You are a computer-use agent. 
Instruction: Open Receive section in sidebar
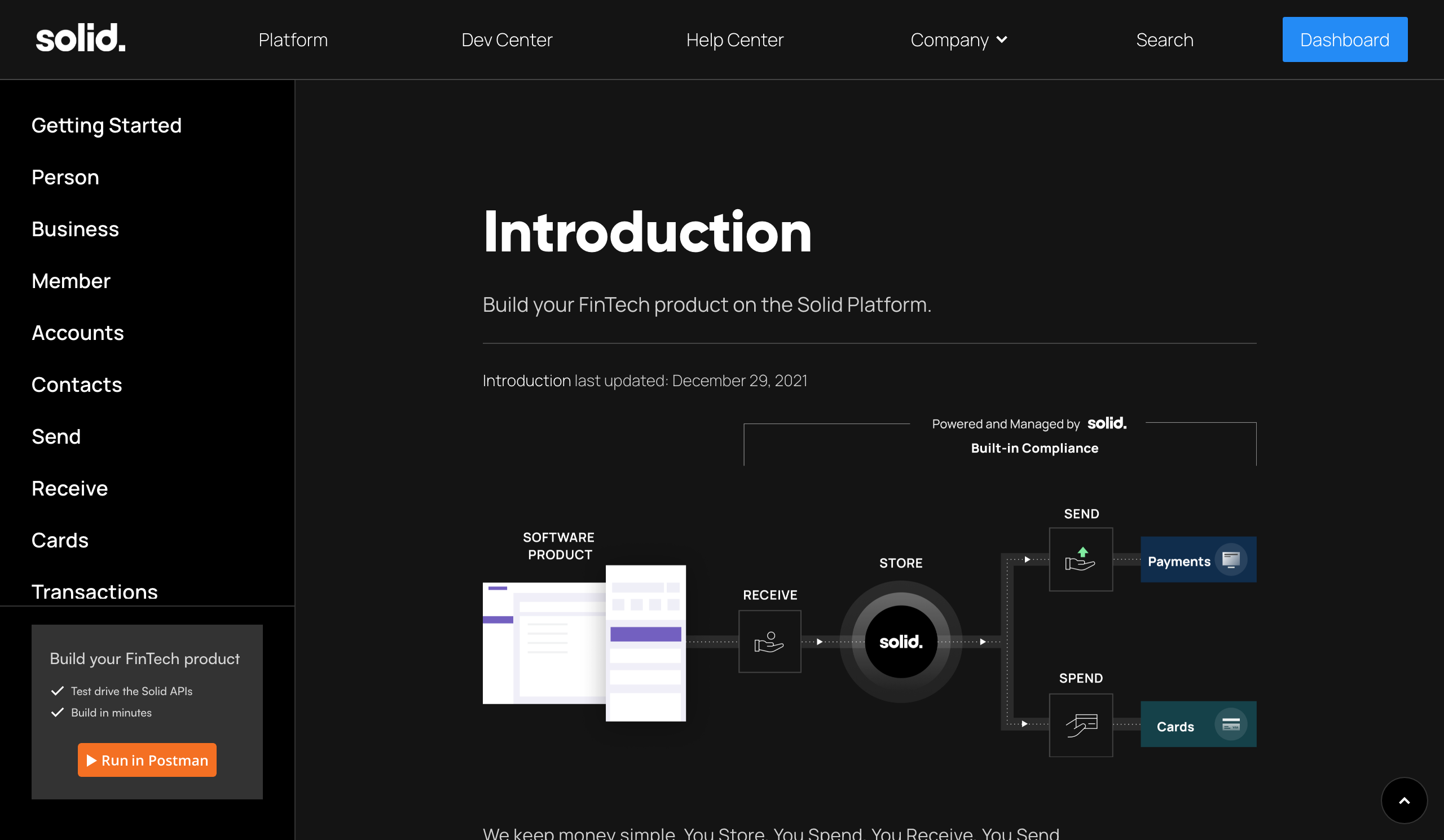tap(69, 488)
